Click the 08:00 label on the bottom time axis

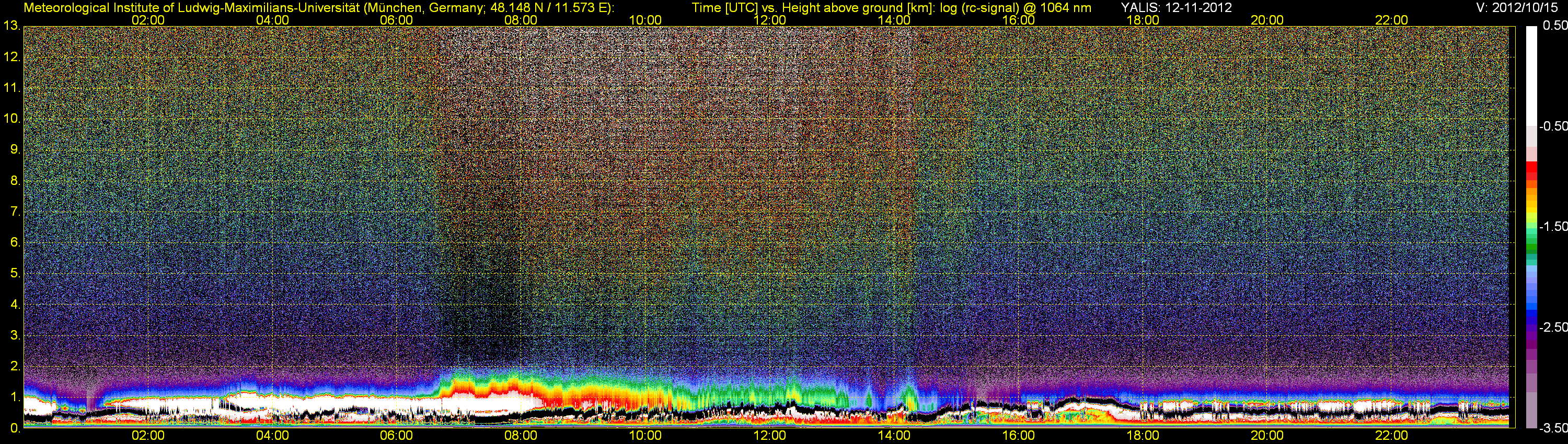521,436
